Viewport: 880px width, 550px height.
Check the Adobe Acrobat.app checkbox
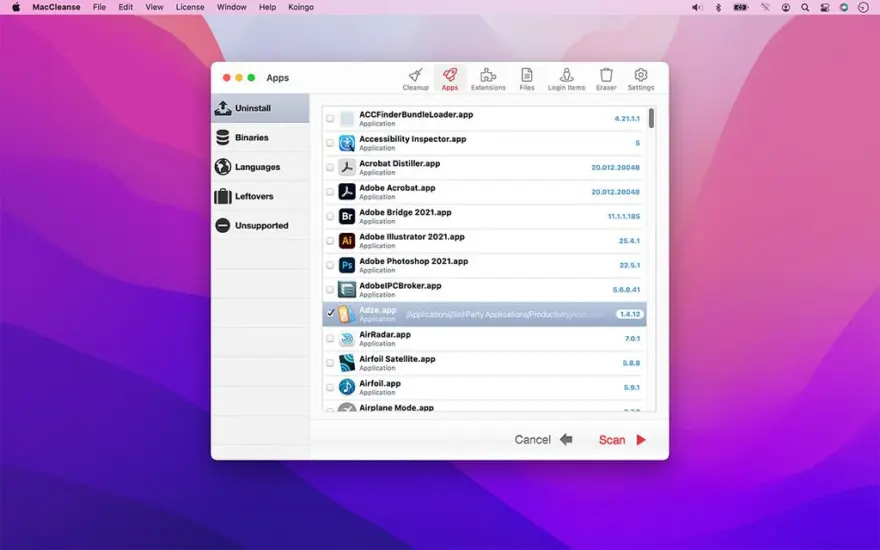coord(330,192)
